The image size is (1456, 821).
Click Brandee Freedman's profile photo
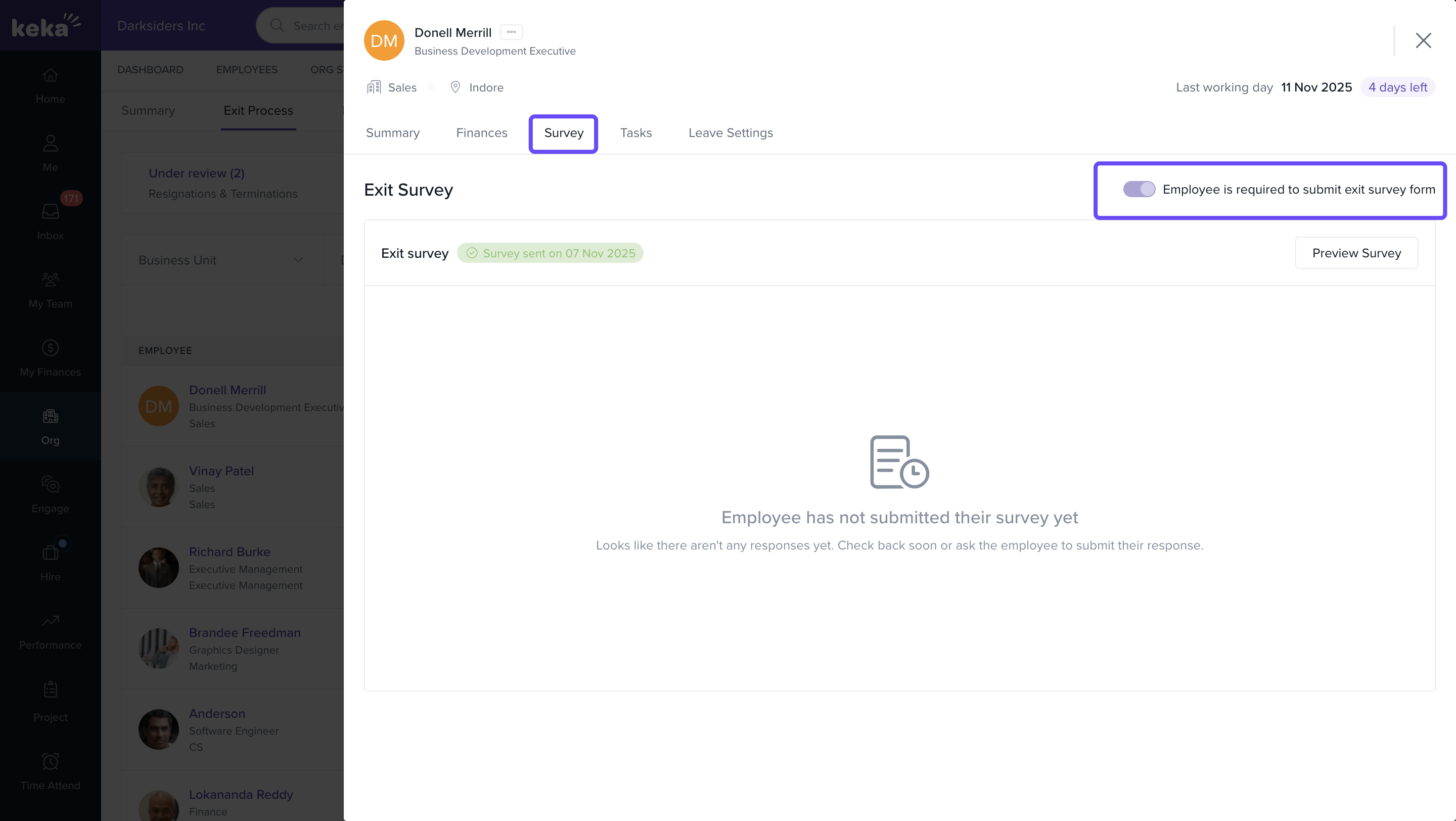[x=158, y=648]
